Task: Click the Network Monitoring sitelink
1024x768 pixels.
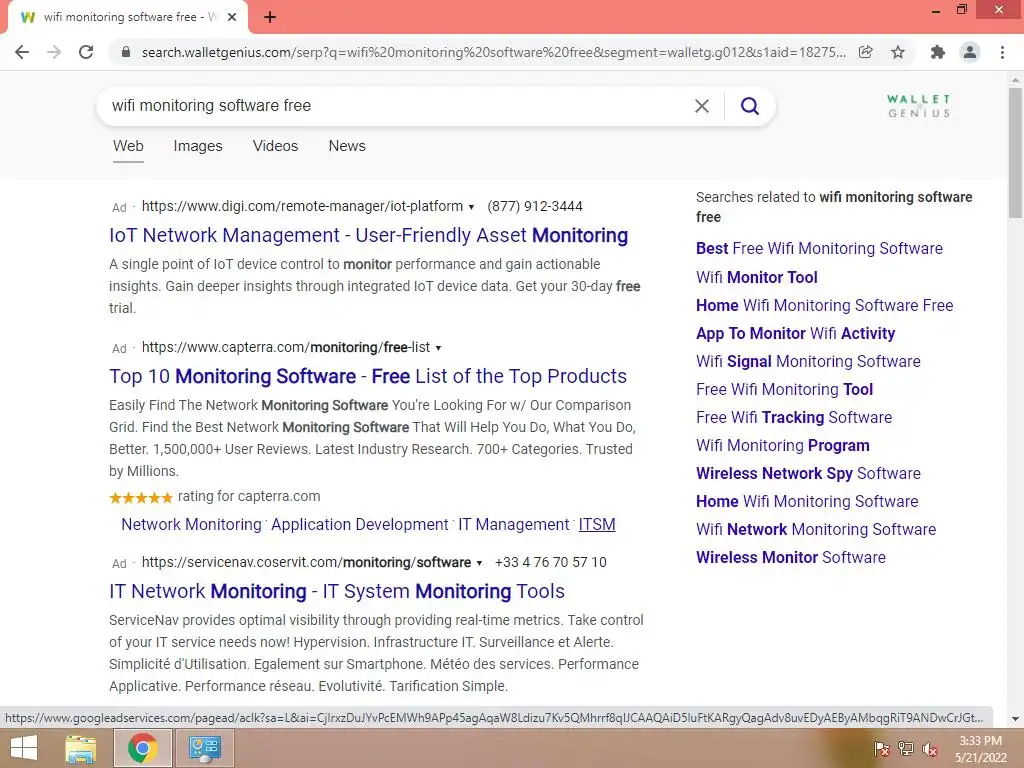Action: click(191, 524)
